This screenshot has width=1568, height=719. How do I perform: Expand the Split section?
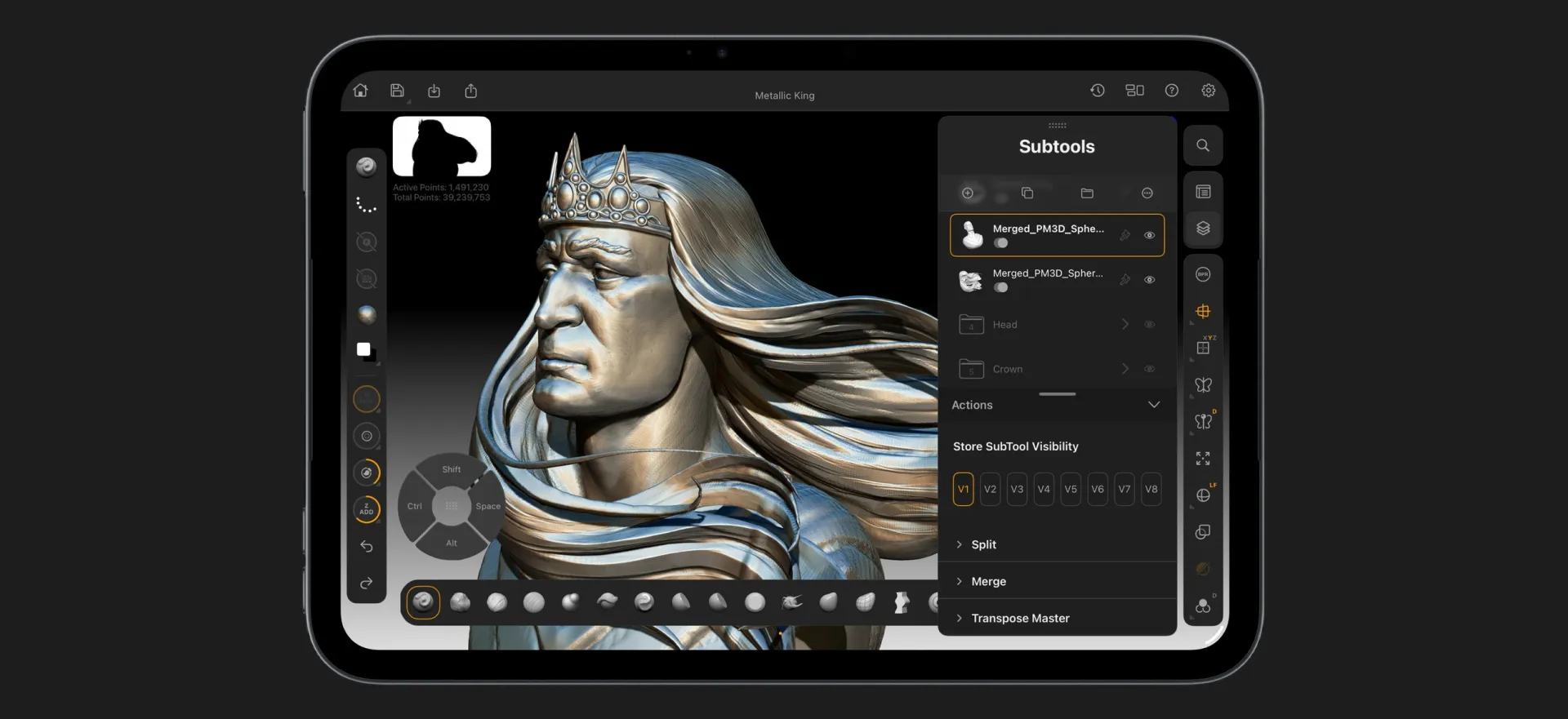[1057, 544]
